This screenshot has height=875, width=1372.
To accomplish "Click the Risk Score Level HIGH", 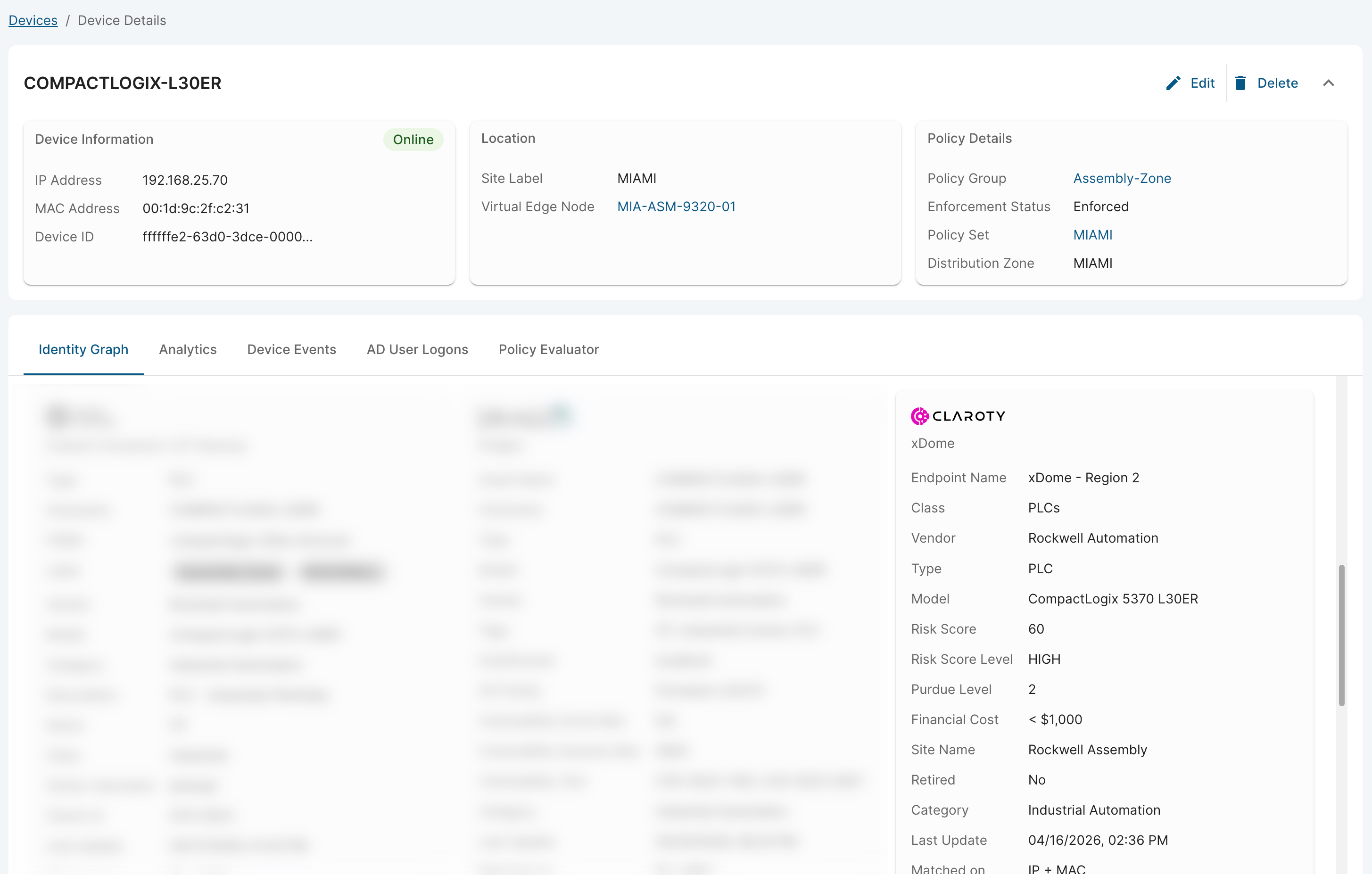I will pos(1044,659).
